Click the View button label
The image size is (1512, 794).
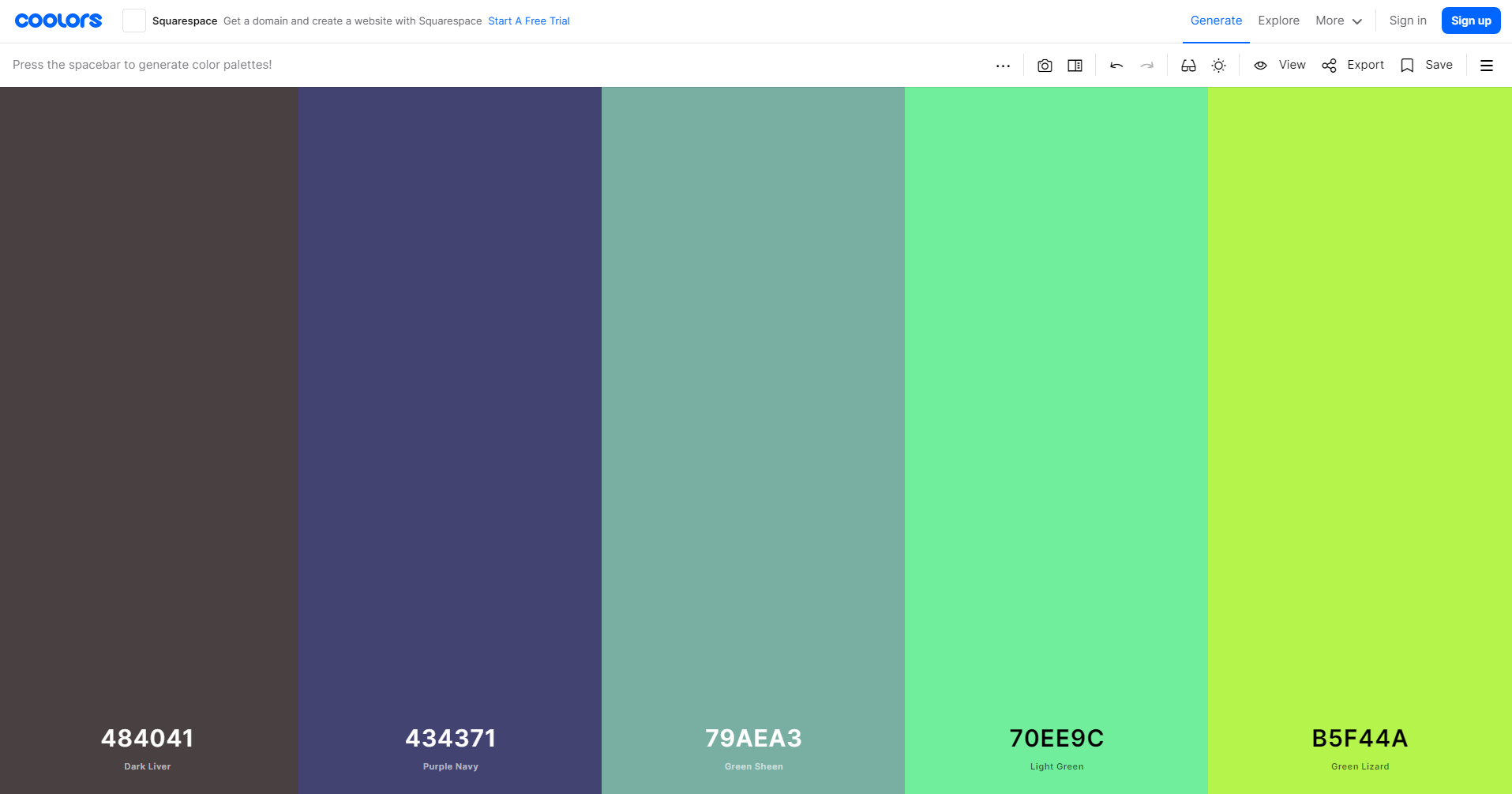tap(1292, 65)
